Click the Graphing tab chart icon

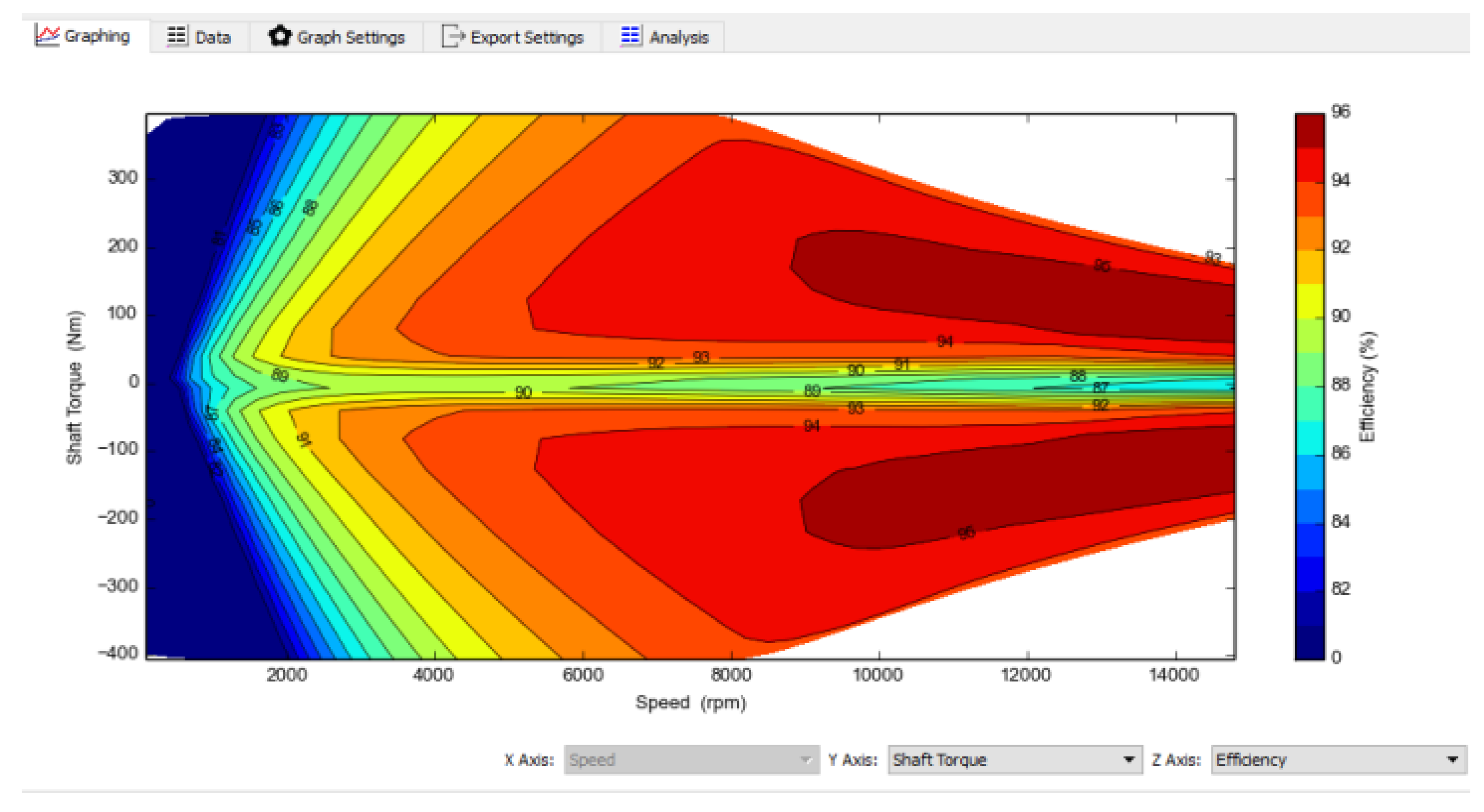tap(47, 35)
